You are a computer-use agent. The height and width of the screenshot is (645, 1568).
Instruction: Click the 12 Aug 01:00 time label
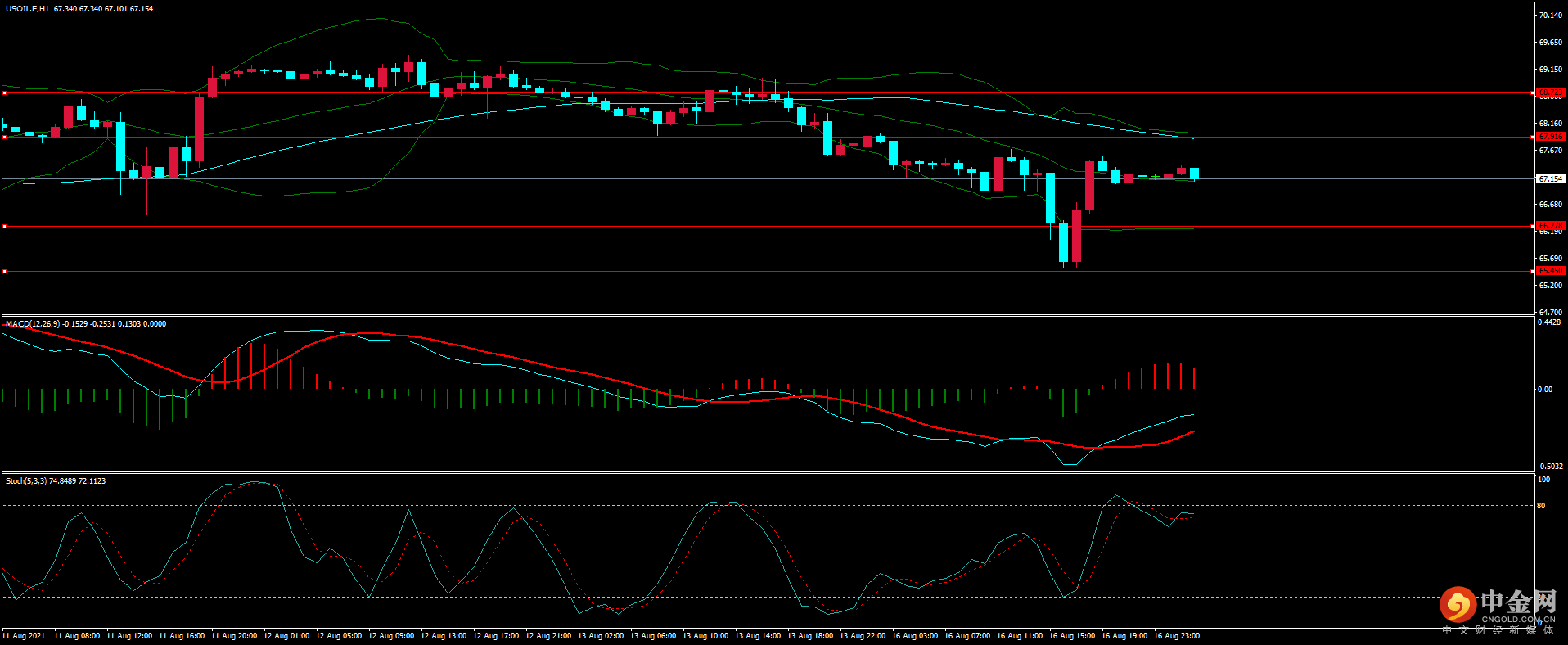[286, 636]
